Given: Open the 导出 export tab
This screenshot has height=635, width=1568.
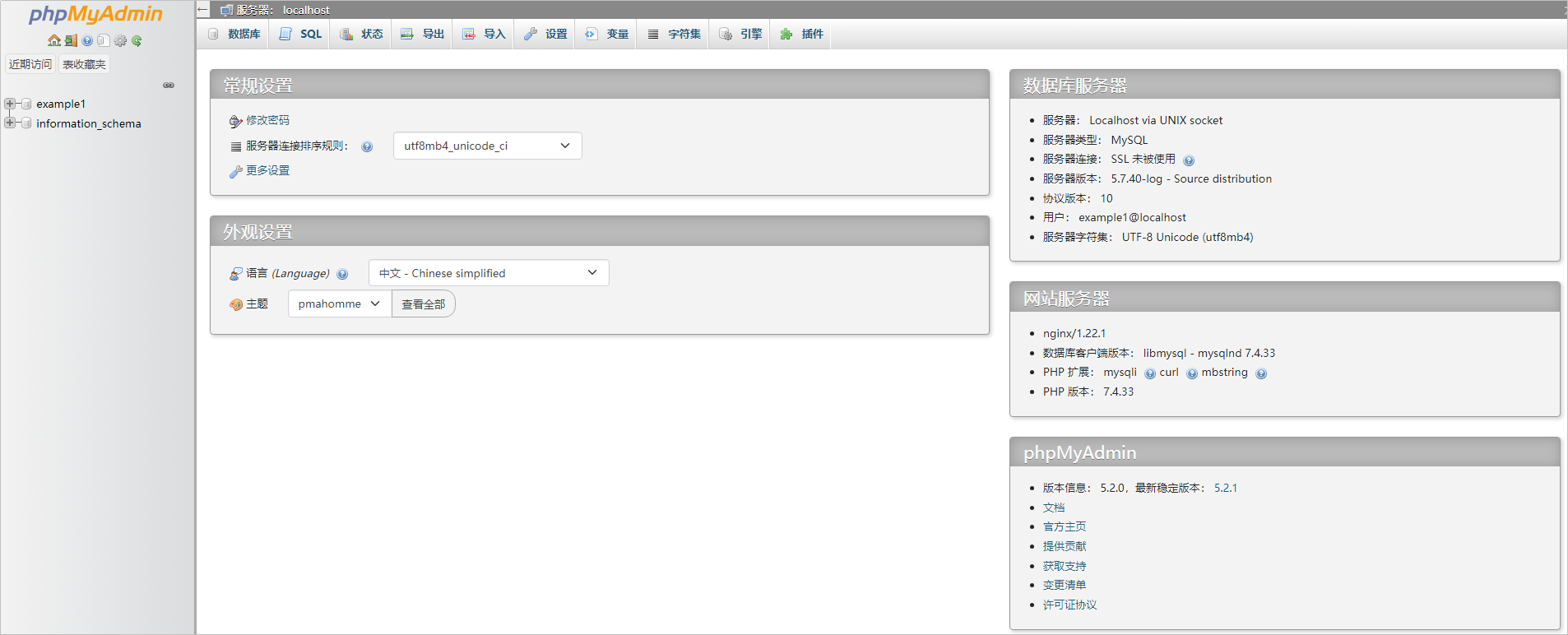Looking at the screenshot, I should [422, 34].
